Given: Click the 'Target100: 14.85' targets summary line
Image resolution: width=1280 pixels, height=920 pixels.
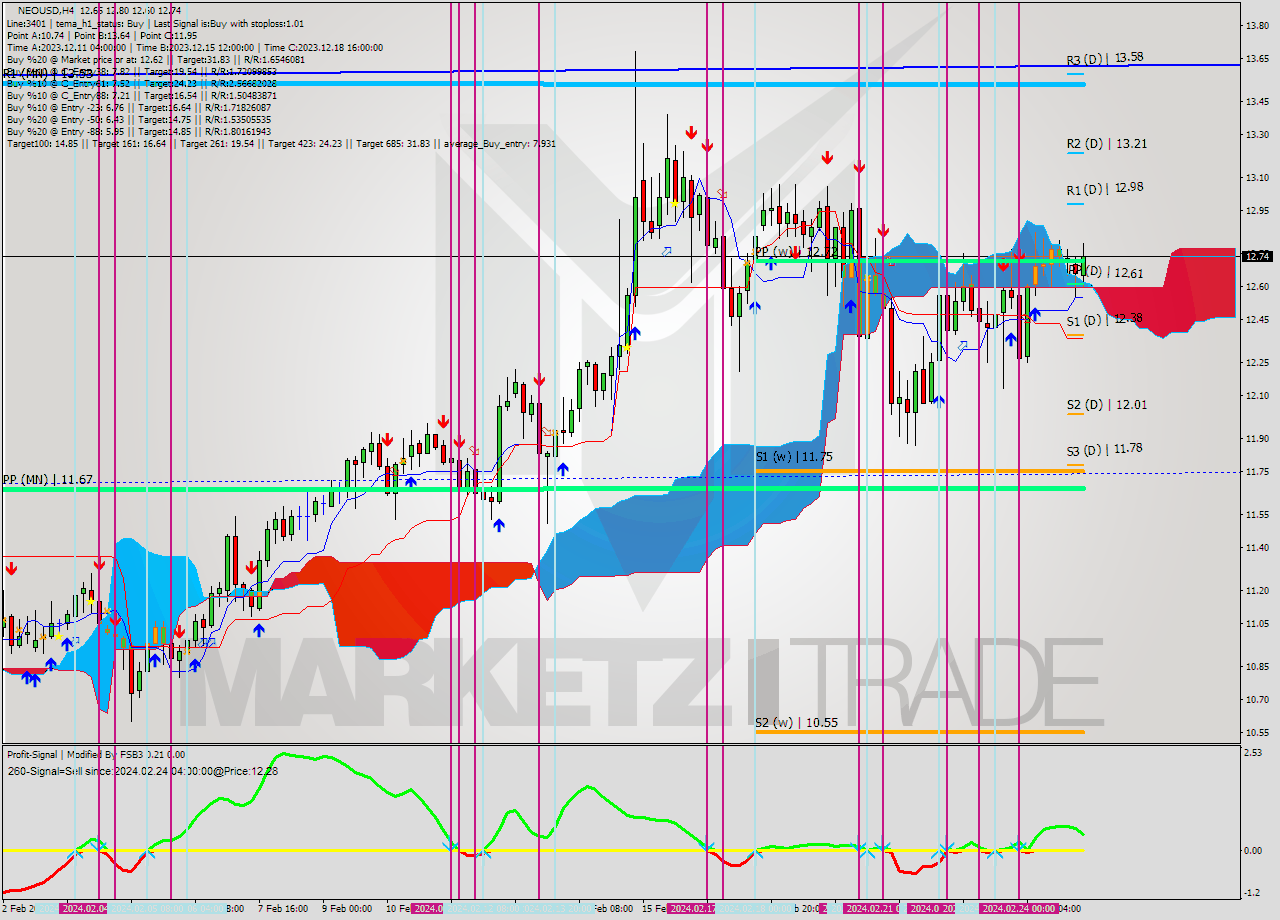Looking at the screenshot, I should point(281,143).
